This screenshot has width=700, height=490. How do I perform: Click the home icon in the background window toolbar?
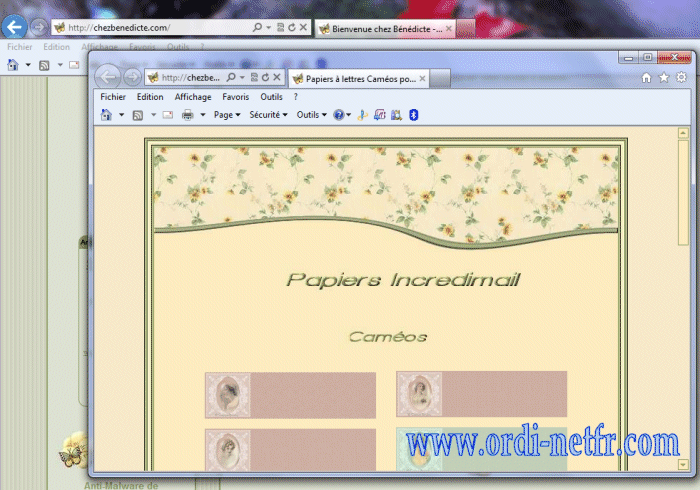click(13, 65)
